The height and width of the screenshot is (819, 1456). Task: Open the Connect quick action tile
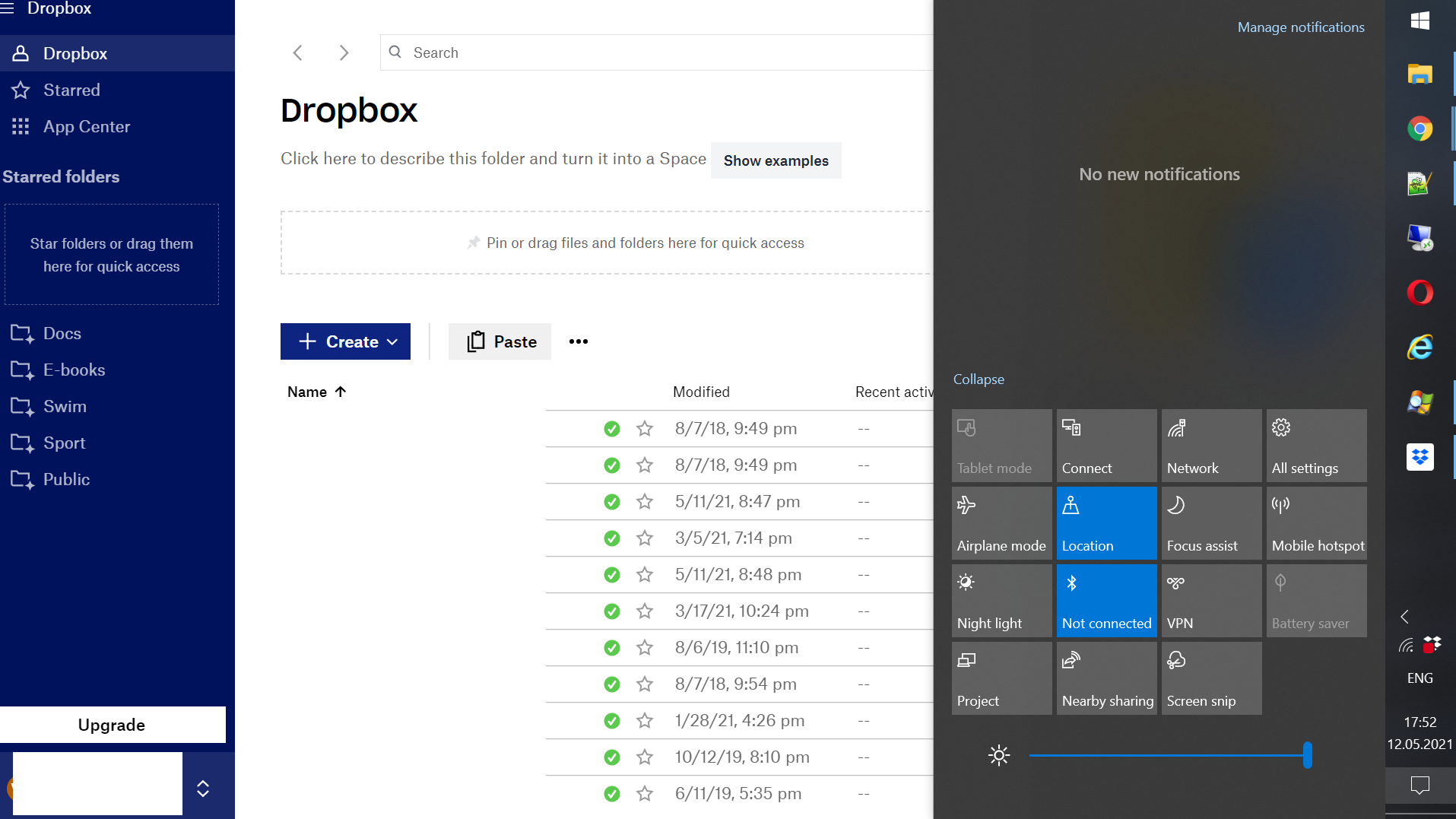pyautogui.click(x=1106, y=446)
